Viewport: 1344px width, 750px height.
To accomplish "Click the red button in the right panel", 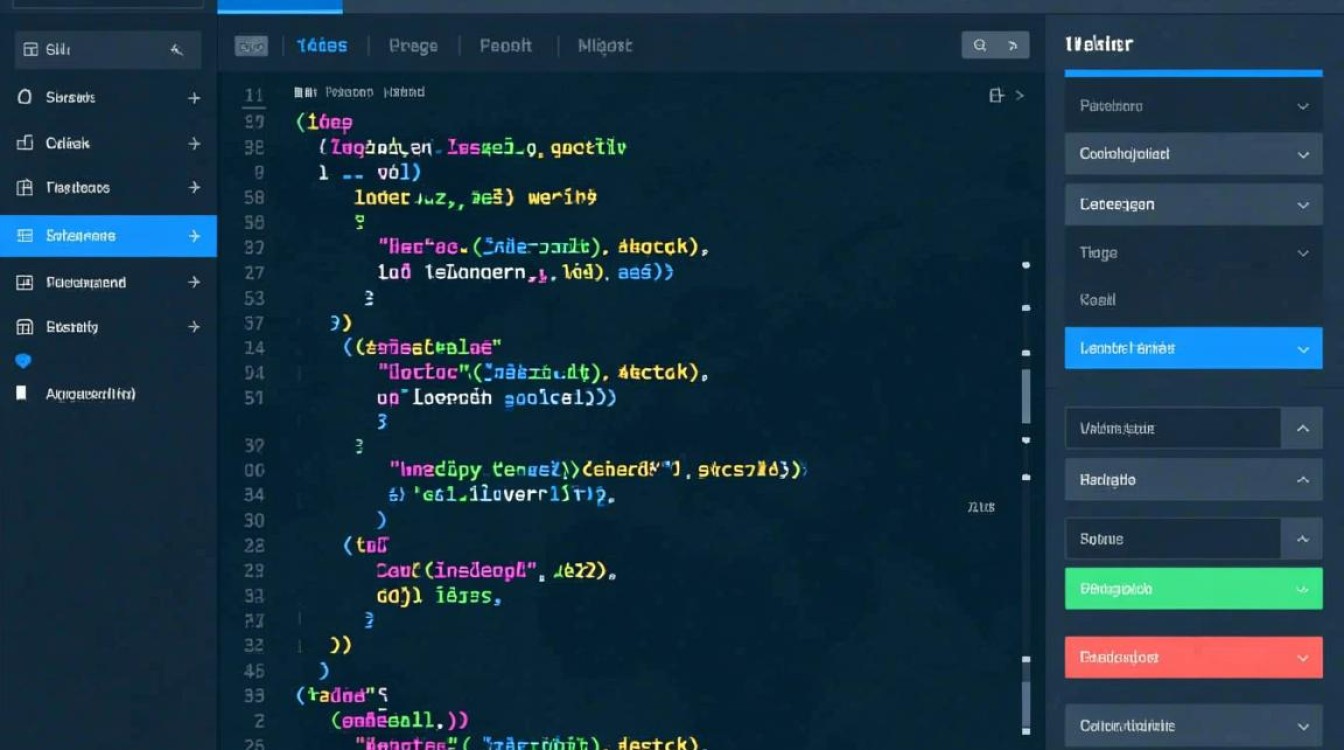I will coord(1193,657).
